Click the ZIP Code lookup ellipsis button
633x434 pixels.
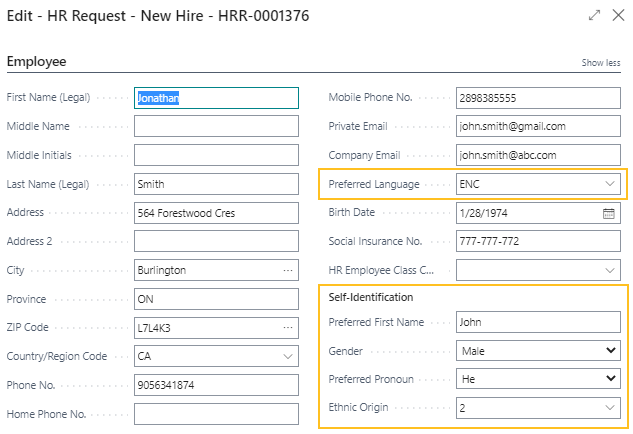pos(288,327)
